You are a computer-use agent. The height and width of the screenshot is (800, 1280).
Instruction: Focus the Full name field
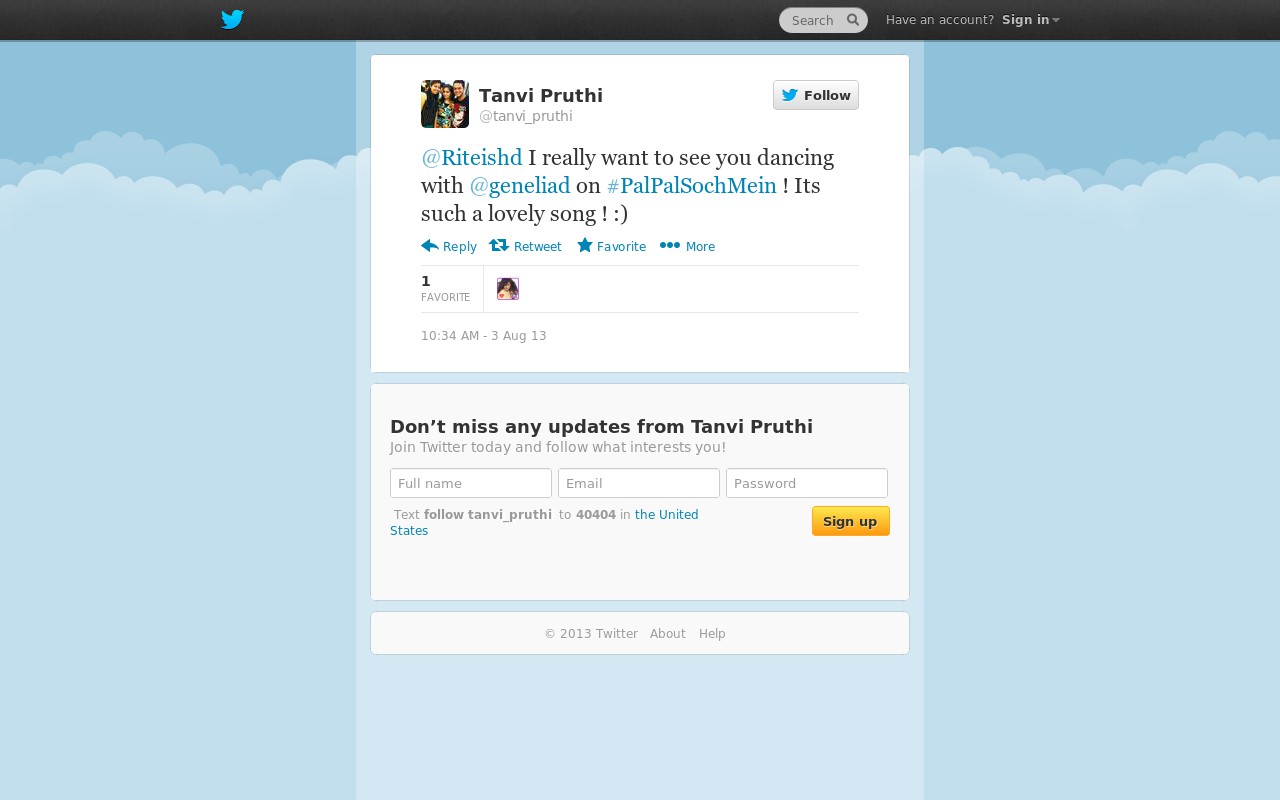click(x=471, y=483)
